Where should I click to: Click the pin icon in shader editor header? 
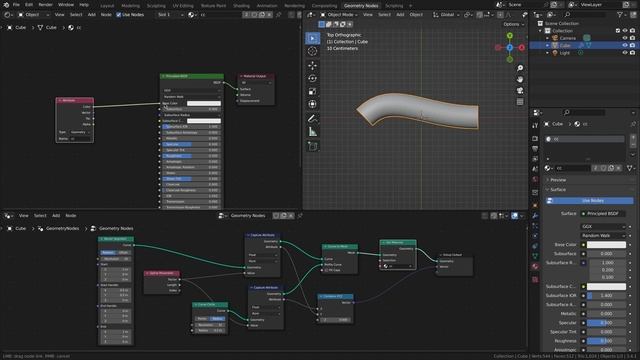279,15
